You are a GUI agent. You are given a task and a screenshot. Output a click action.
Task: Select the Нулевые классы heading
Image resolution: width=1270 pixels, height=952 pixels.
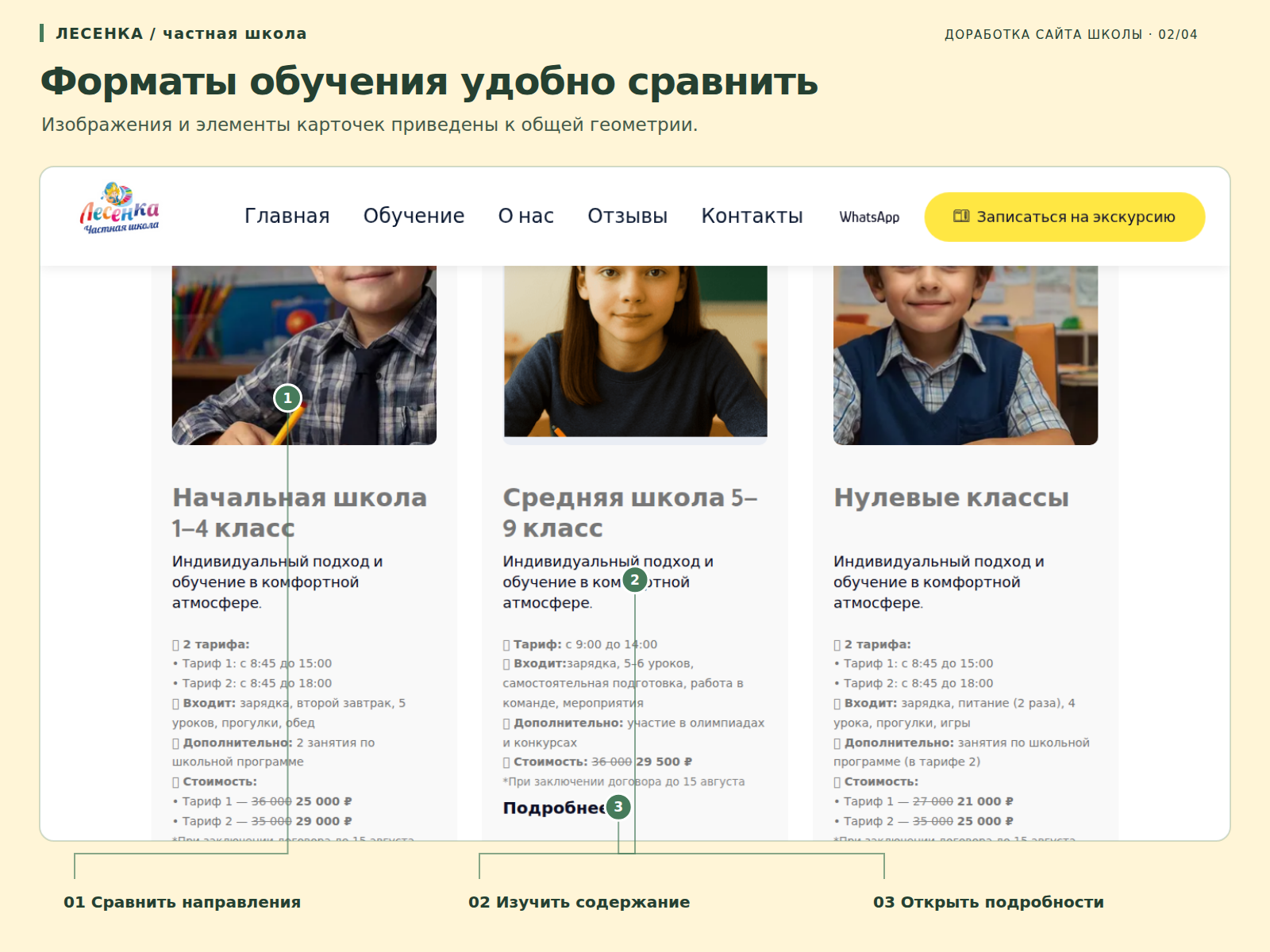tap(951, 497)
